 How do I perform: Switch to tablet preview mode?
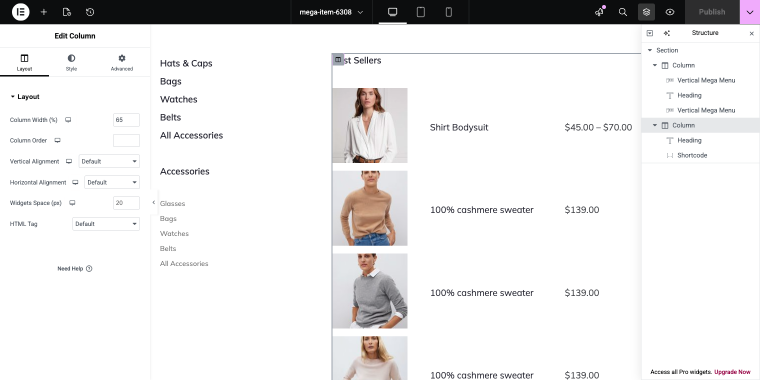[421, 12]
